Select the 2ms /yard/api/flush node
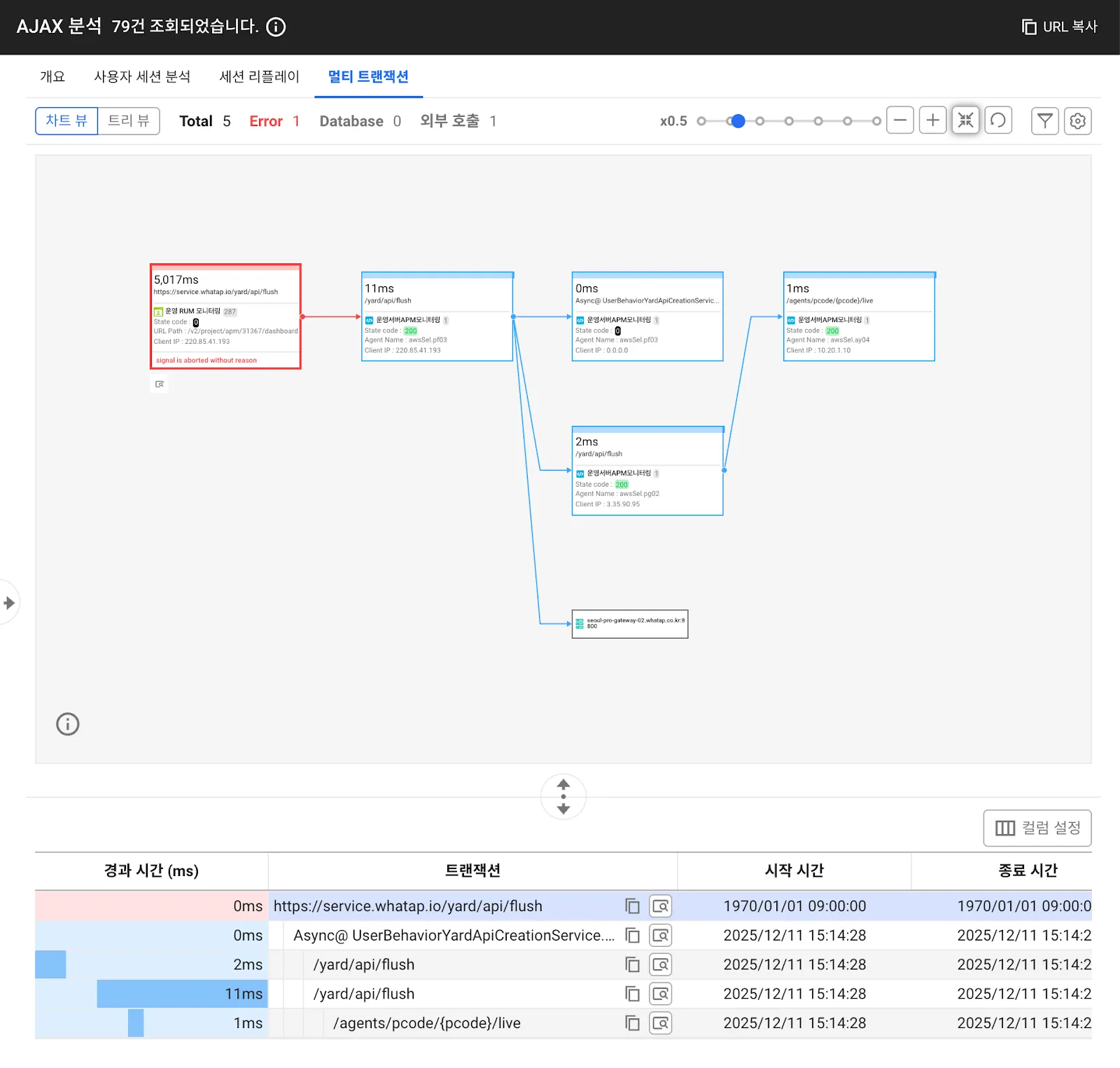1120x1068 pixels. [x=647, y=471]
